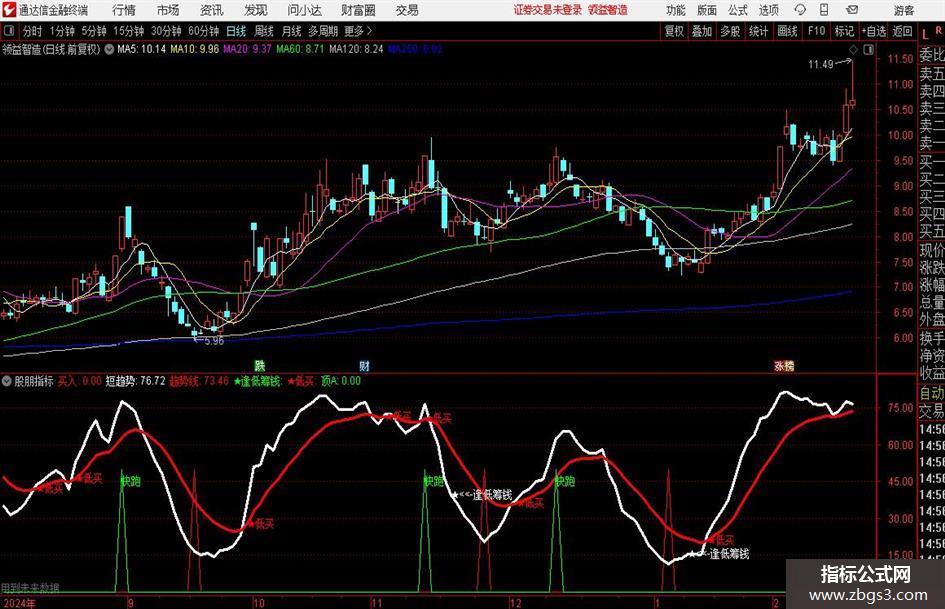Click the 游客 guest account label
This screenshot has width=945, height=609.
(904, 10)
